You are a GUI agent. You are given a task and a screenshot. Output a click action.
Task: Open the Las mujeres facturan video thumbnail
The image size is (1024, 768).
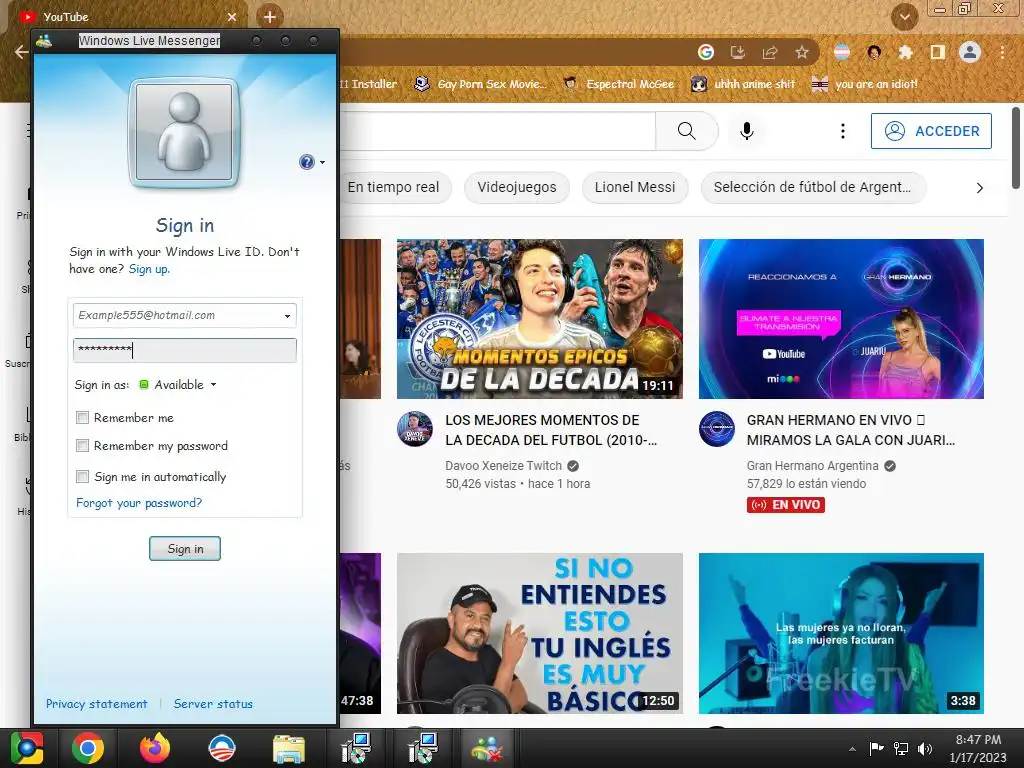coord(841,633)
